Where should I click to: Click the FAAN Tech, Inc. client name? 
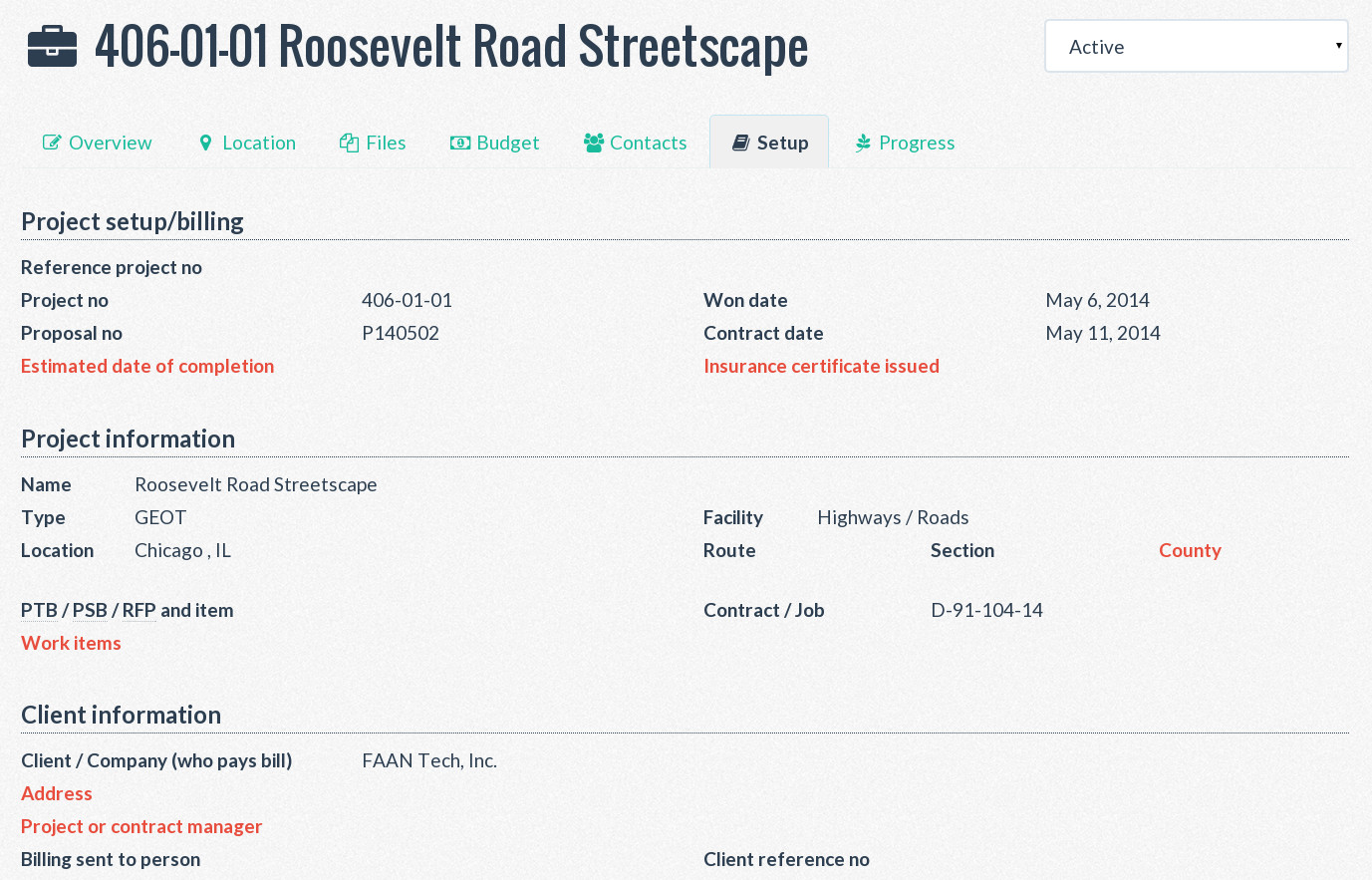[429, 760]
